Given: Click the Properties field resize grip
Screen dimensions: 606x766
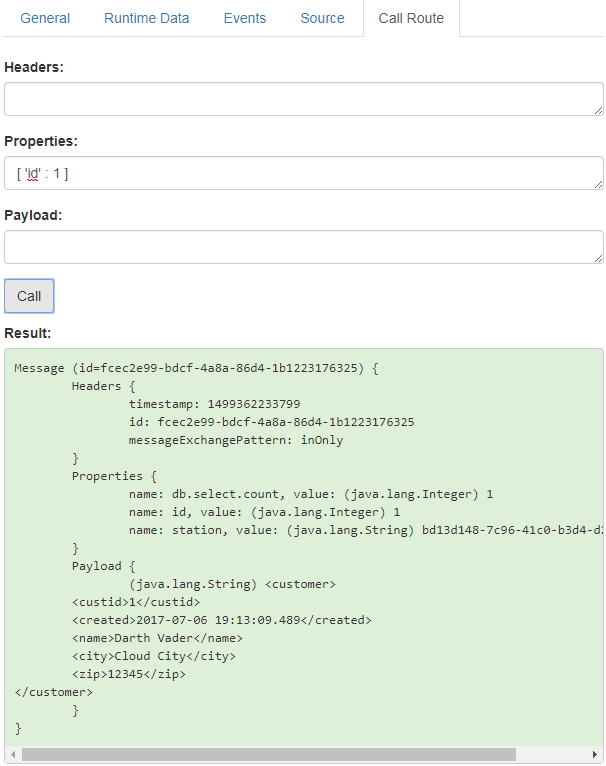Looking at the screenshot, I should pyautogui.click(x=598, y=184).
